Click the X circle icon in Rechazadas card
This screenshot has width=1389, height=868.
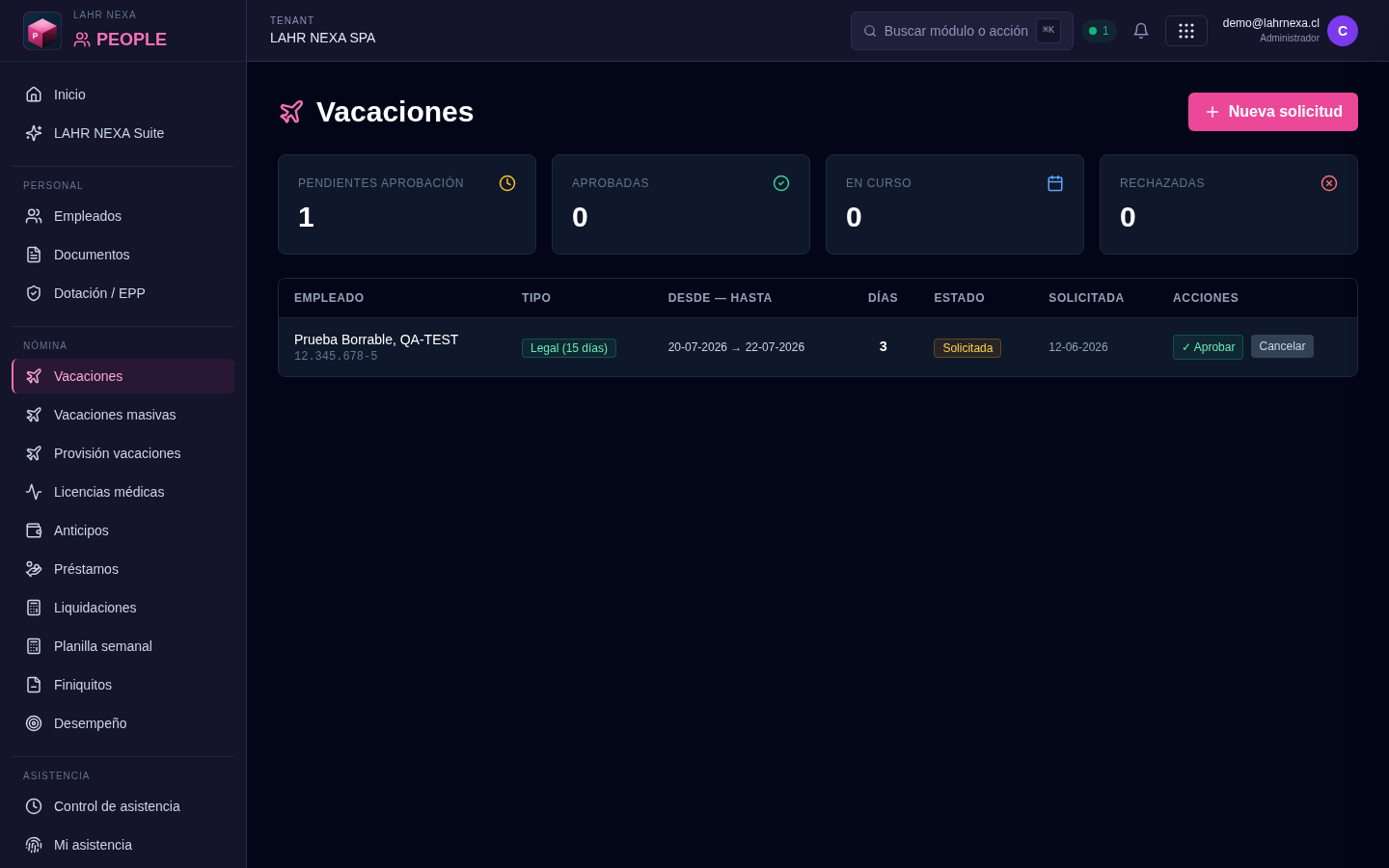tap(1329, 183)
